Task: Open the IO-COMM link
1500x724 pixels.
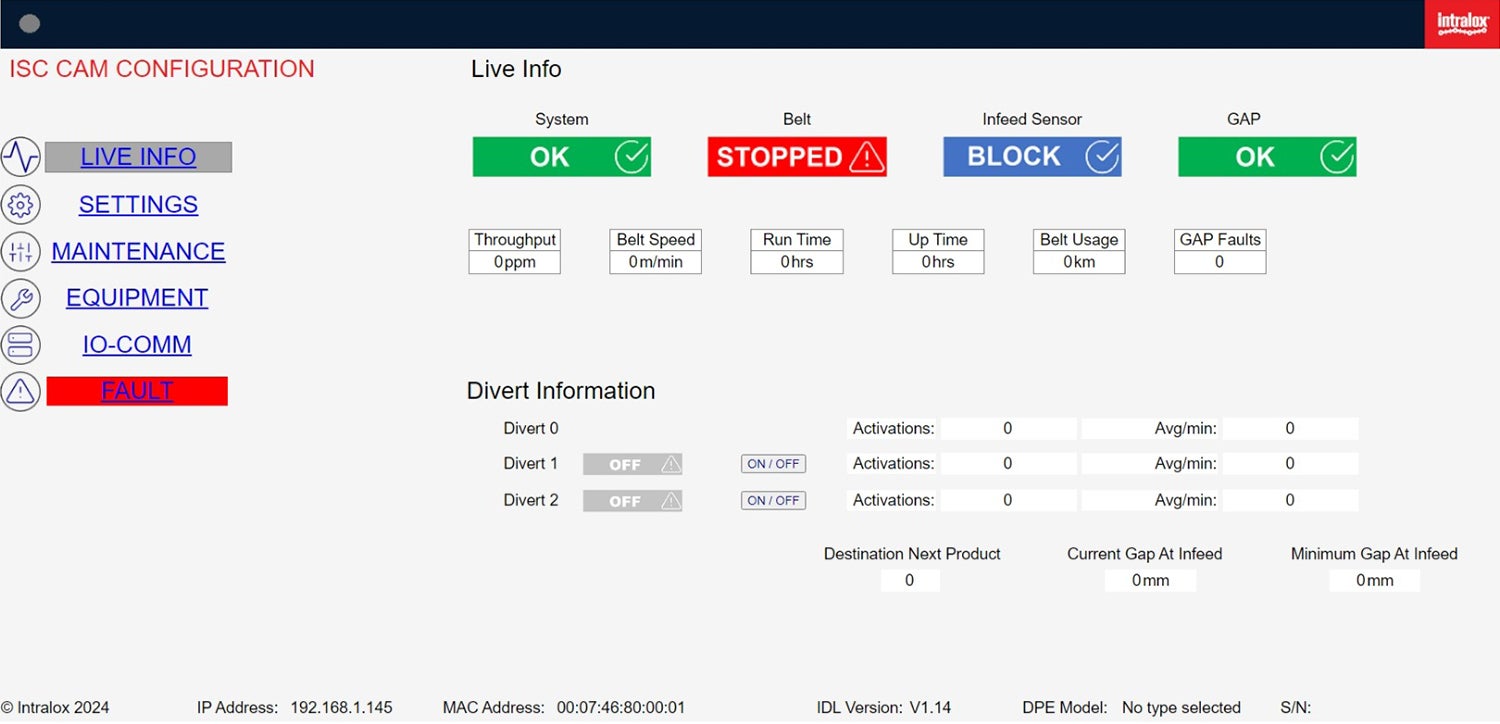Action: [x=137, y=344]
